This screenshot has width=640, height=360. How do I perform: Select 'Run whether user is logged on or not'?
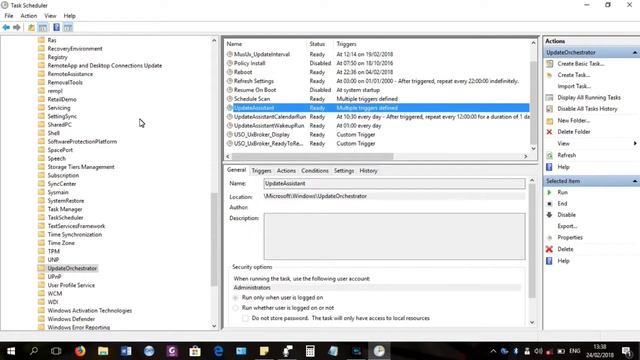pos(236,308)
